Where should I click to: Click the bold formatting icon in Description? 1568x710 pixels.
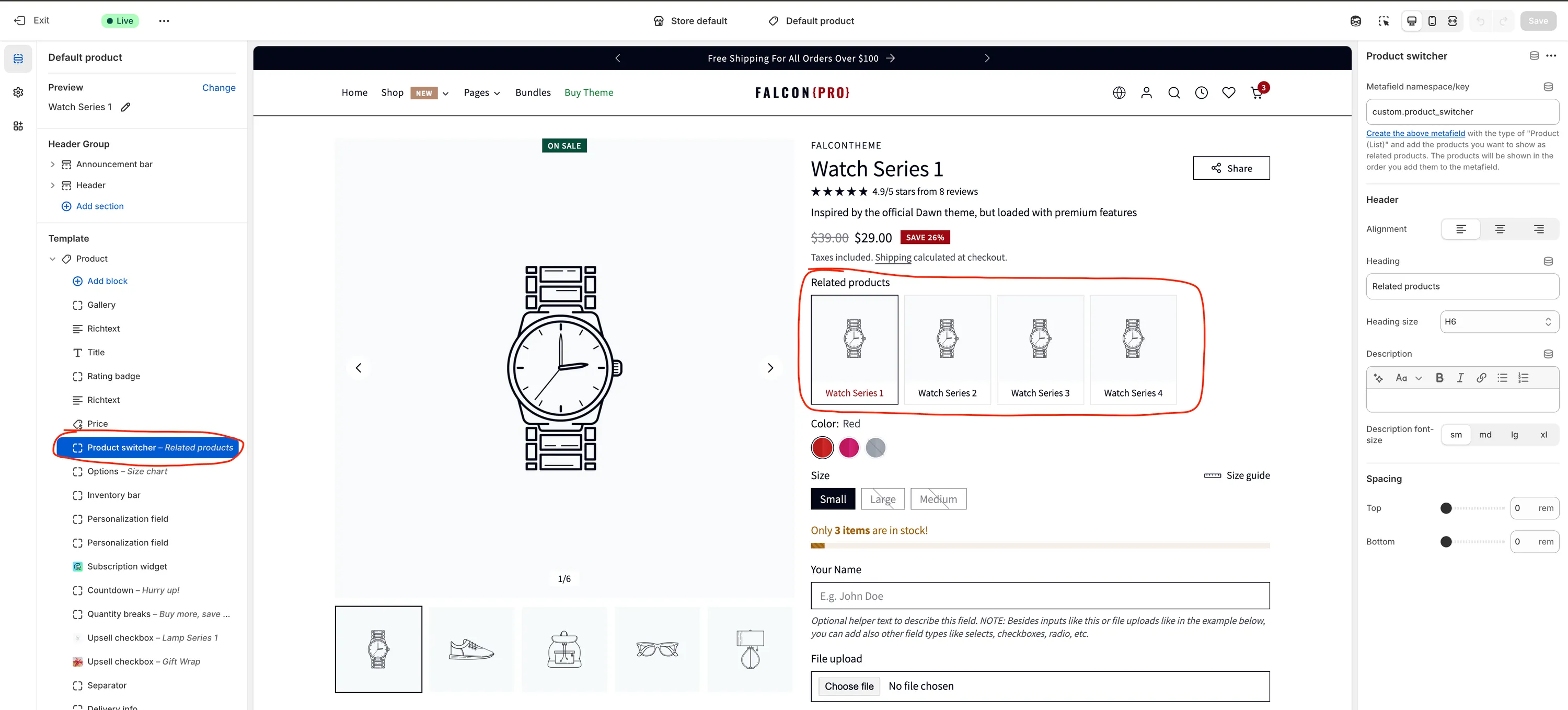tap(1439, 378)
